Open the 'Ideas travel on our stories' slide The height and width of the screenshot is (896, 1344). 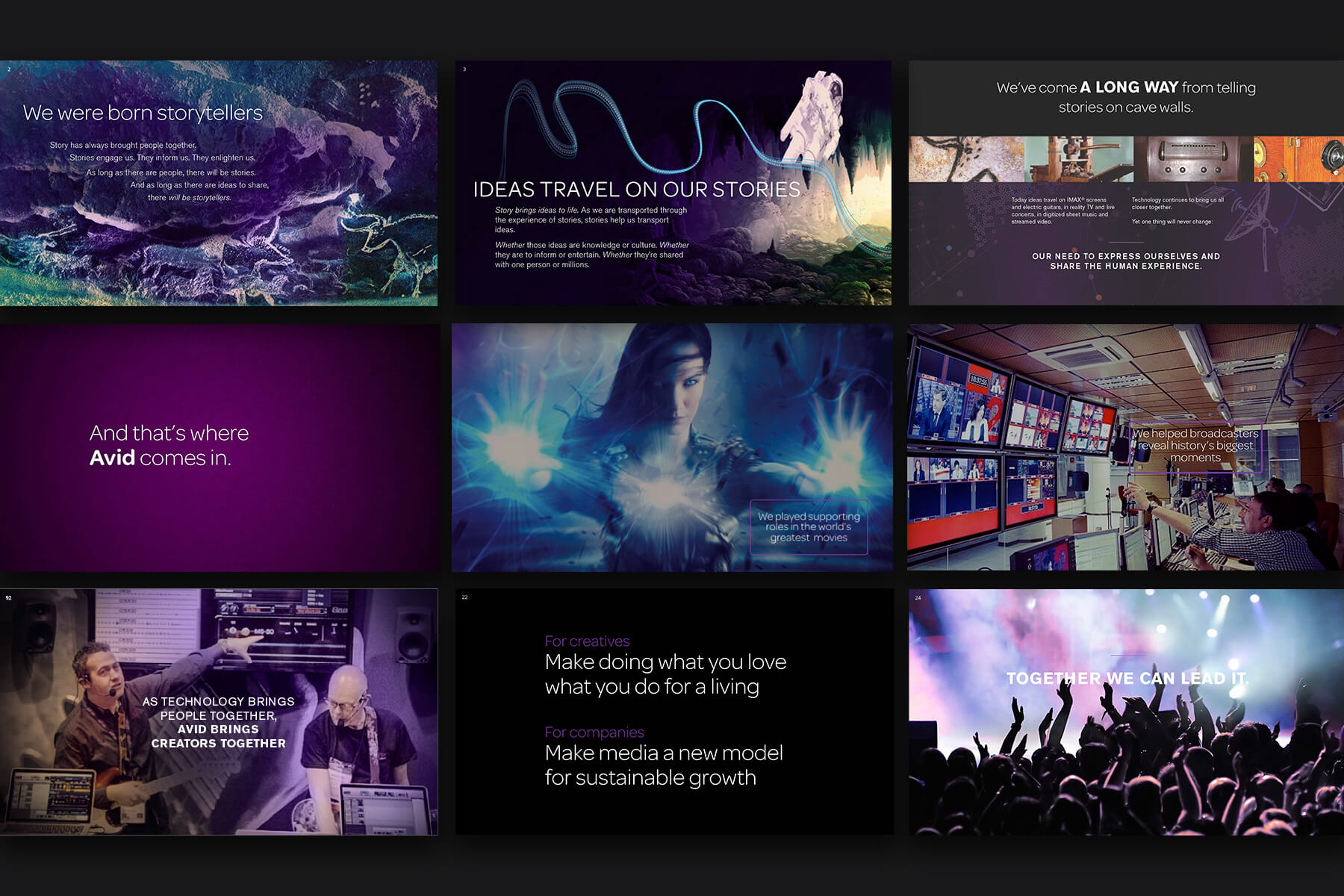[673, 183]
